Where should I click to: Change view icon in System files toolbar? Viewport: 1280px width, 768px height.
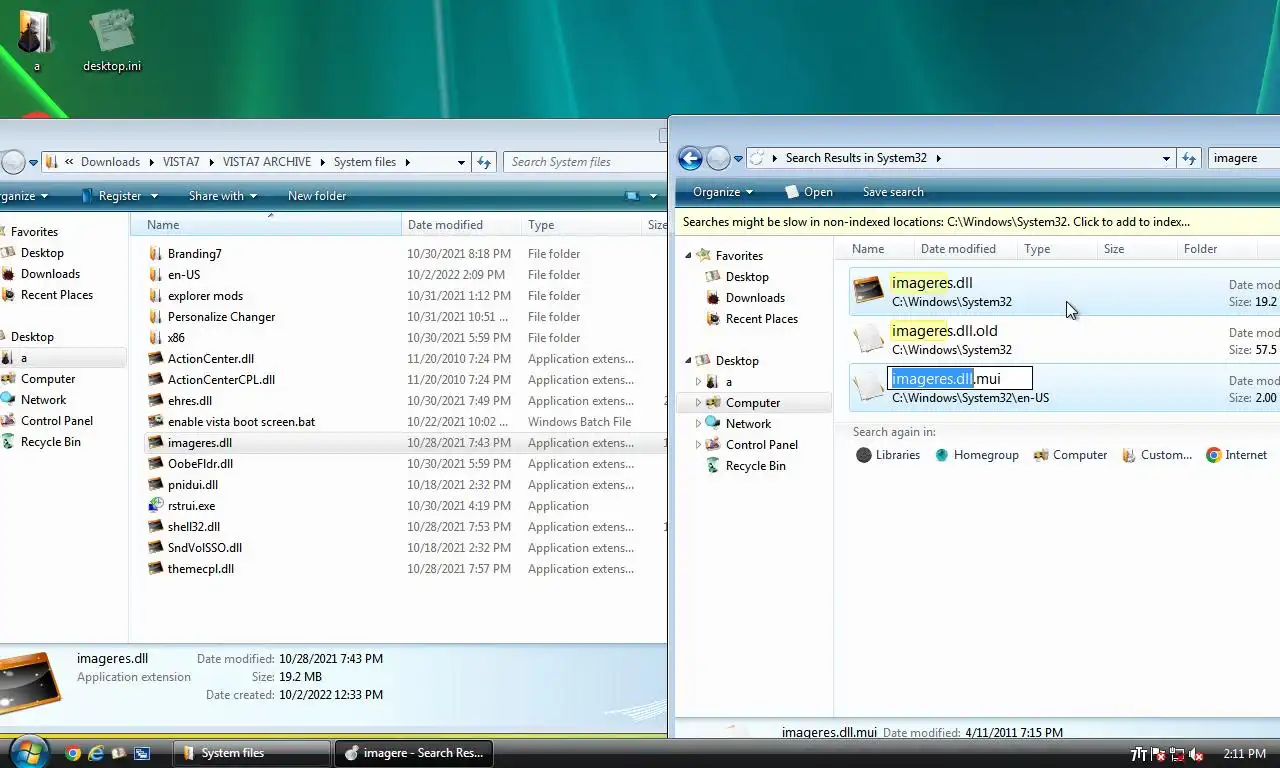click(632, 196)
